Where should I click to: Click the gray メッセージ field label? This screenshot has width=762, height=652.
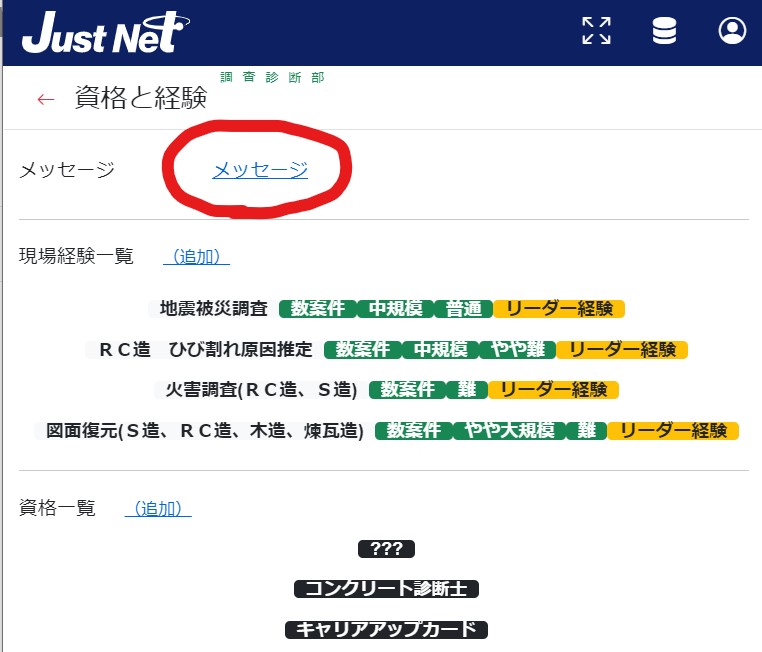[67, 170]
